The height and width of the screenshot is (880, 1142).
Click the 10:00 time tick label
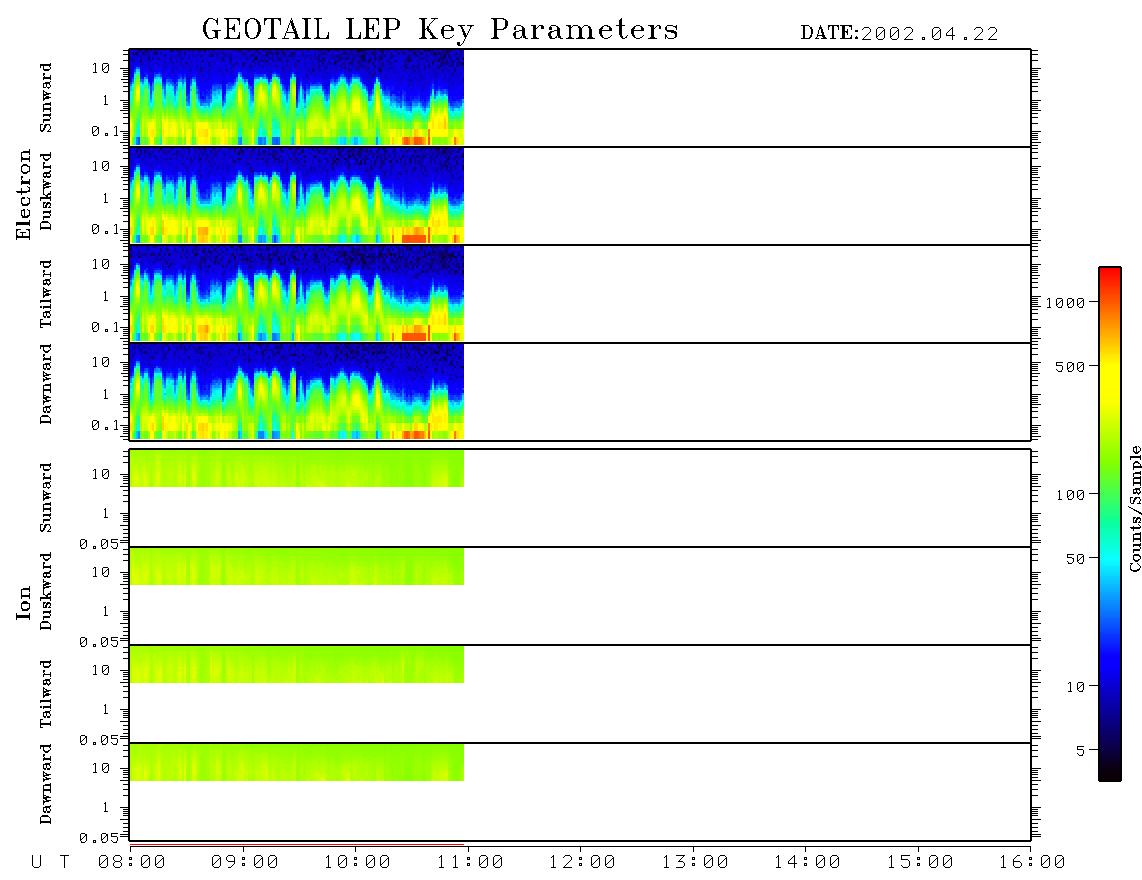coord(357,863)
